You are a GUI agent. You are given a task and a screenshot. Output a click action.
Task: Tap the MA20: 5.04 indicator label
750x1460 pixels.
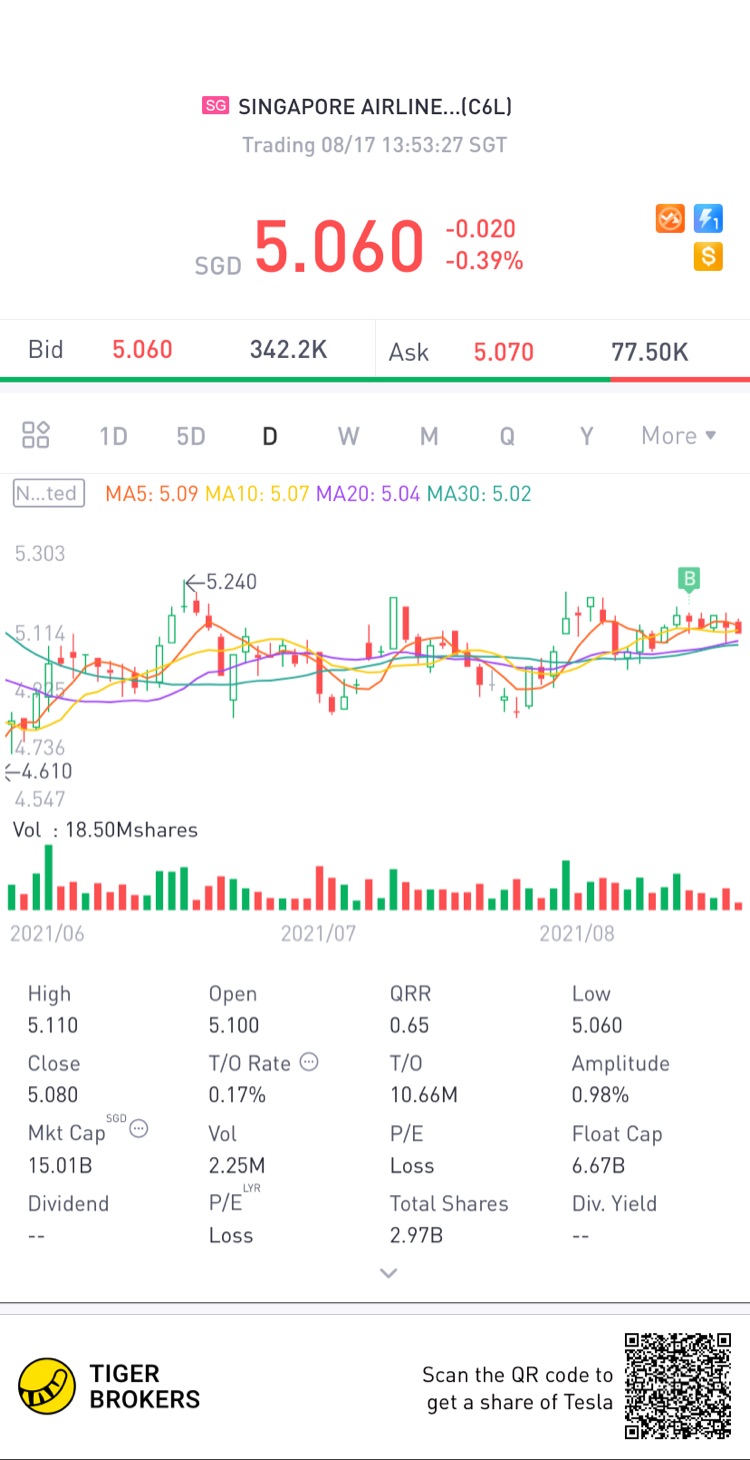[x=368, y=493]
